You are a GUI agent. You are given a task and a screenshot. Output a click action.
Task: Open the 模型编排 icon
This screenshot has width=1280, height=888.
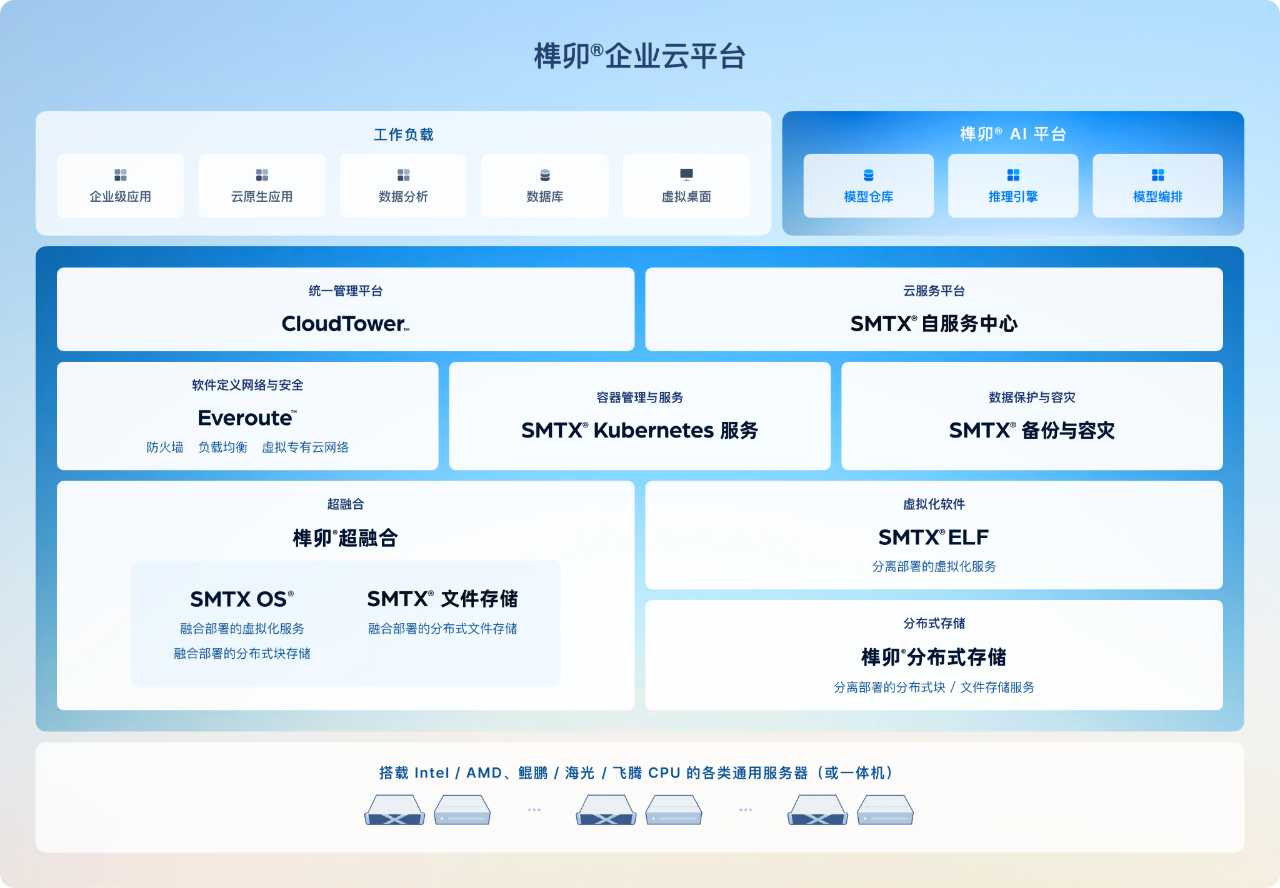click(x=1157, y=175)
